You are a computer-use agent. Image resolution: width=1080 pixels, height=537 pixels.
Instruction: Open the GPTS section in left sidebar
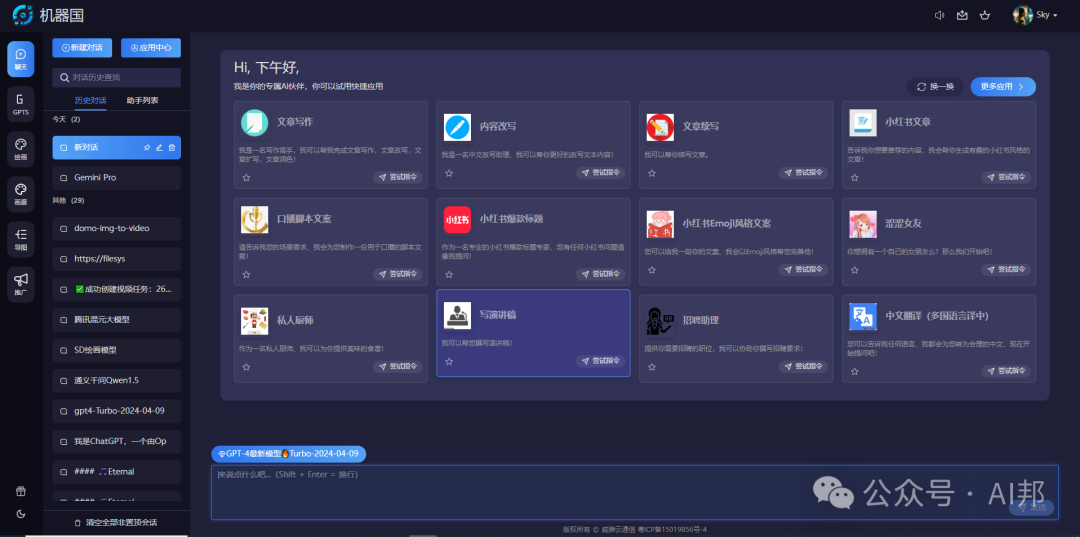tap(20, 104)
